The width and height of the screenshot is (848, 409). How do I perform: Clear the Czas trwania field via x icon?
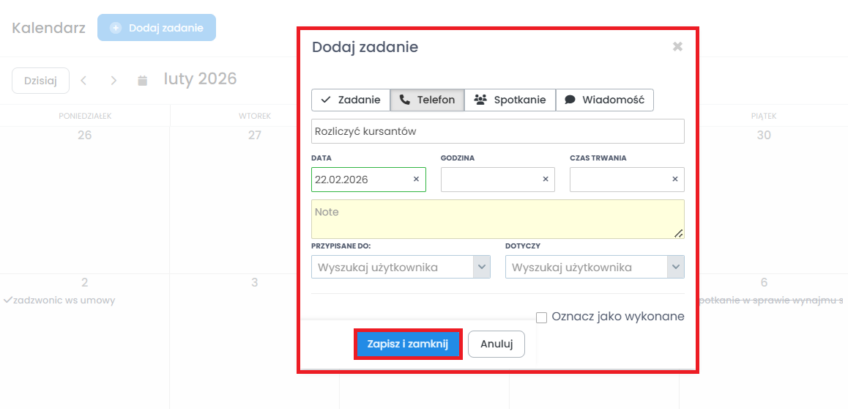[675, 180]
